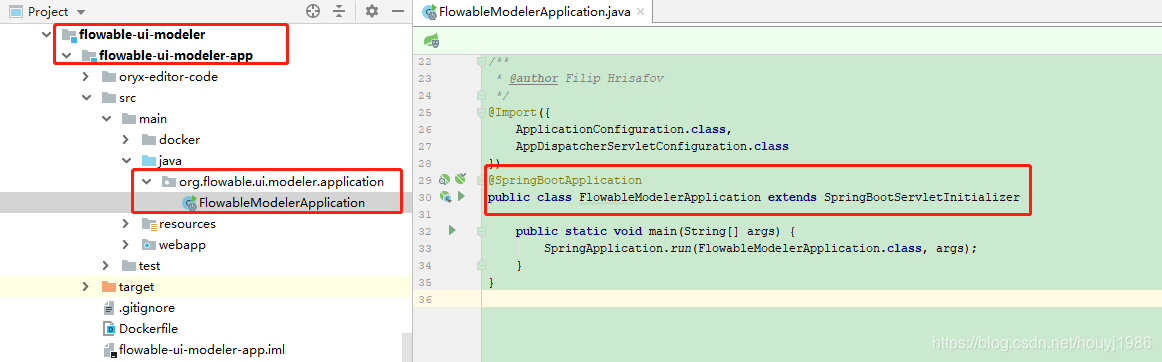Expand the test folder
The image size is (1162, 362).
[106, 266]
